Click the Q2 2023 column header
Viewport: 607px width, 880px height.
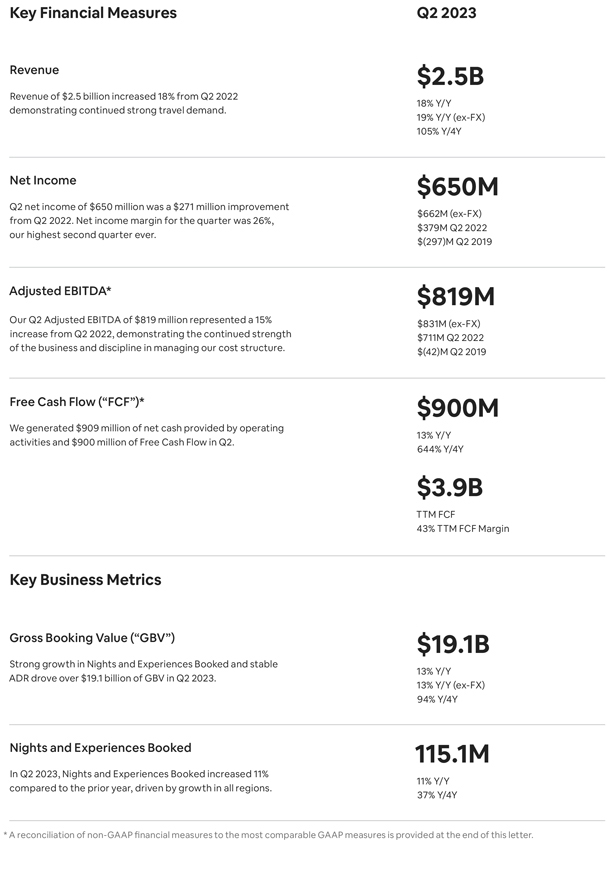tap(446, 13)
